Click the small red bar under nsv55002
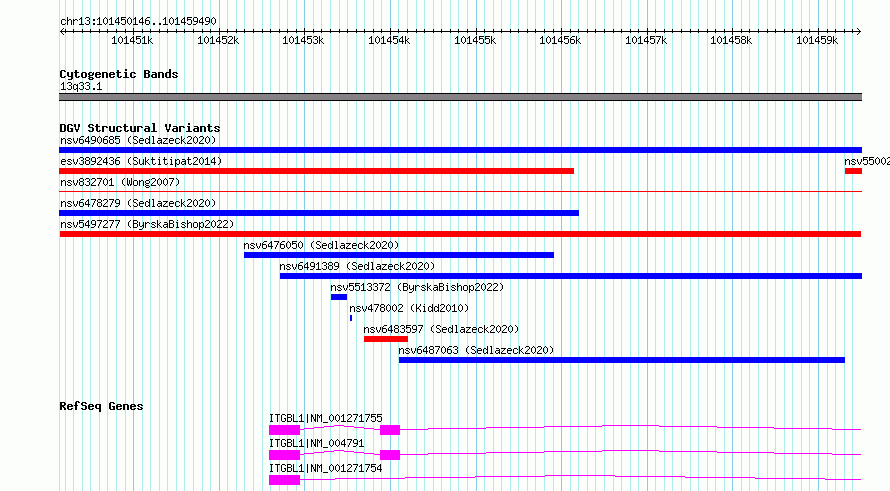 pos(853,171)
